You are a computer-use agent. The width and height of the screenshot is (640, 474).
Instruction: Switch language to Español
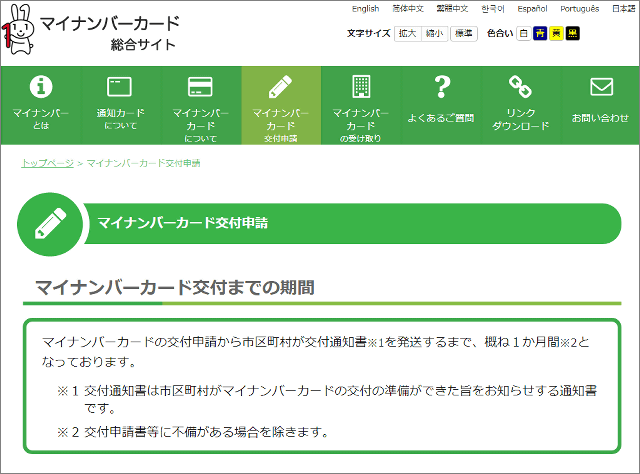pyautogui.click(x=532, y=9)
